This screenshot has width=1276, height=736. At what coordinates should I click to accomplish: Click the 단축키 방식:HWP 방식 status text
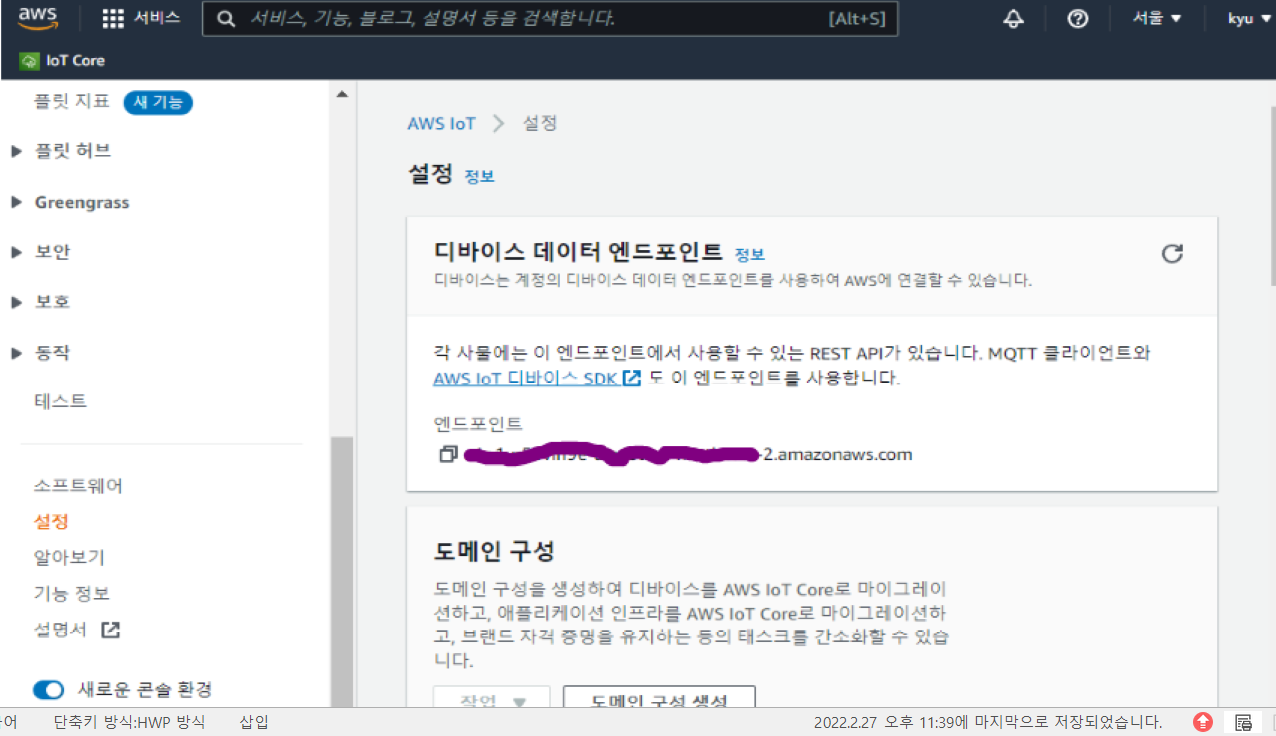(x=129, y=722)
